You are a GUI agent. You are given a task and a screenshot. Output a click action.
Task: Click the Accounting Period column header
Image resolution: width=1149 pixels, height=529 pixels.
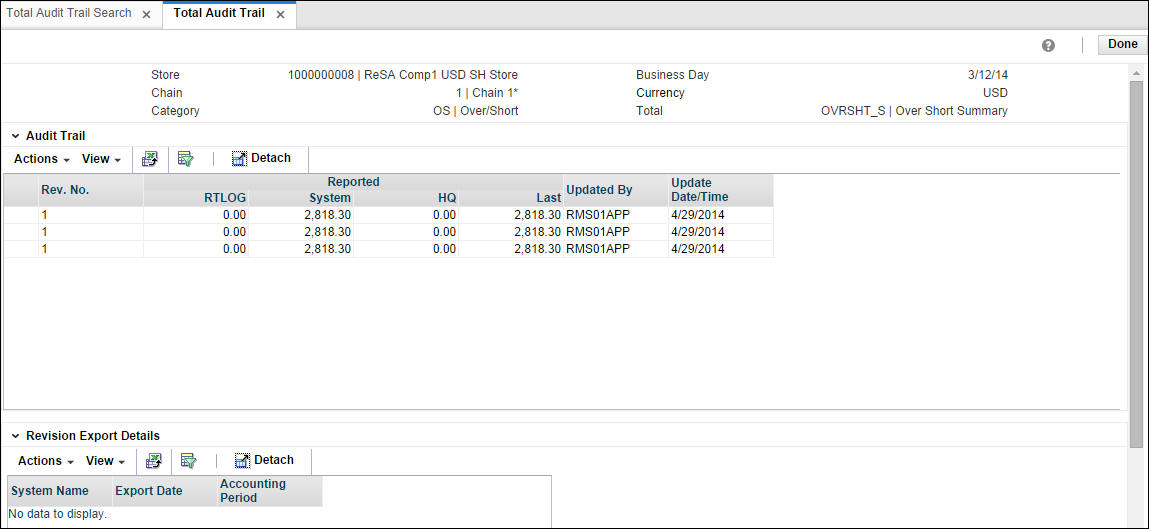[270, 491]
